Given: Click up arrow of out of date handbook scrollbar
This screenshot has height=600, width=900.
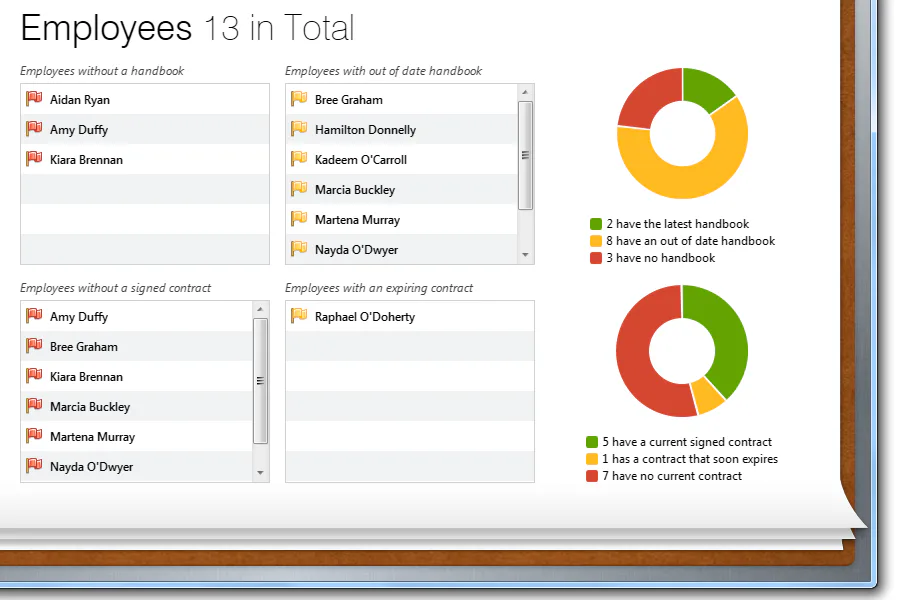Looking at the screenshot, I should (525, 92).
